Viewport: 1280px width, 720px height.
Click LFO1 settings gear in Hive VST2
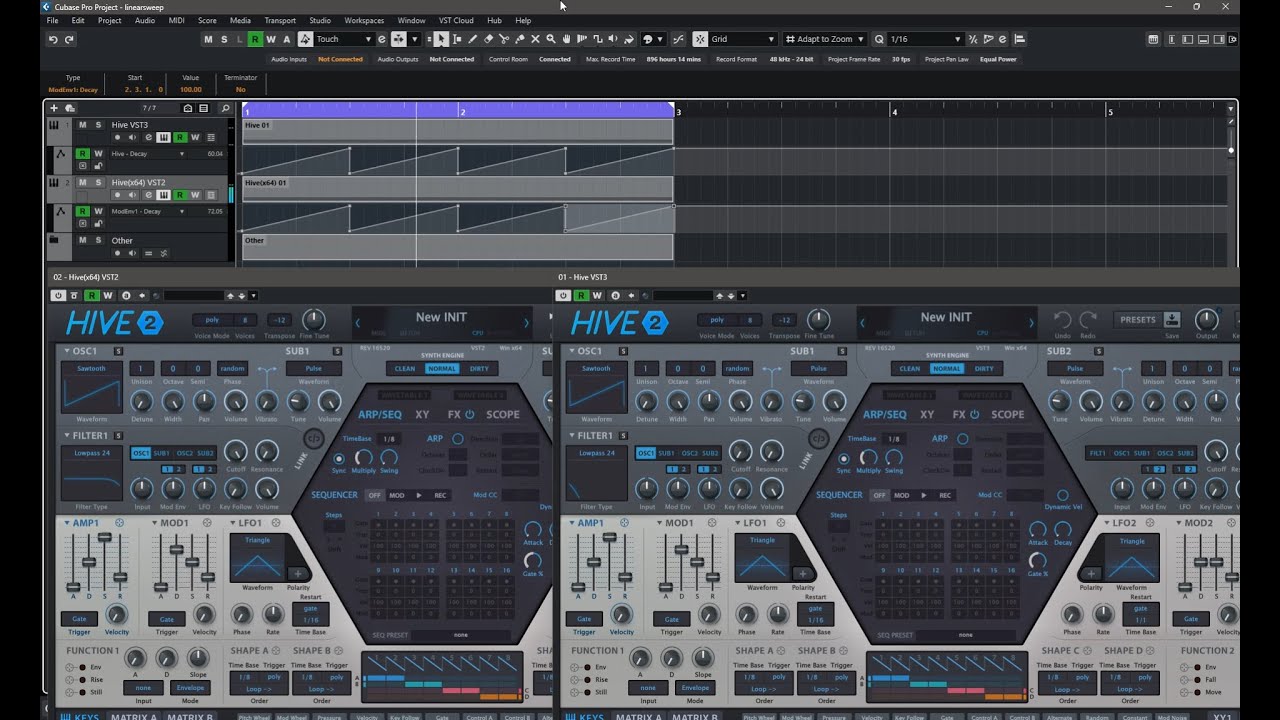click(x=276, y=523)
